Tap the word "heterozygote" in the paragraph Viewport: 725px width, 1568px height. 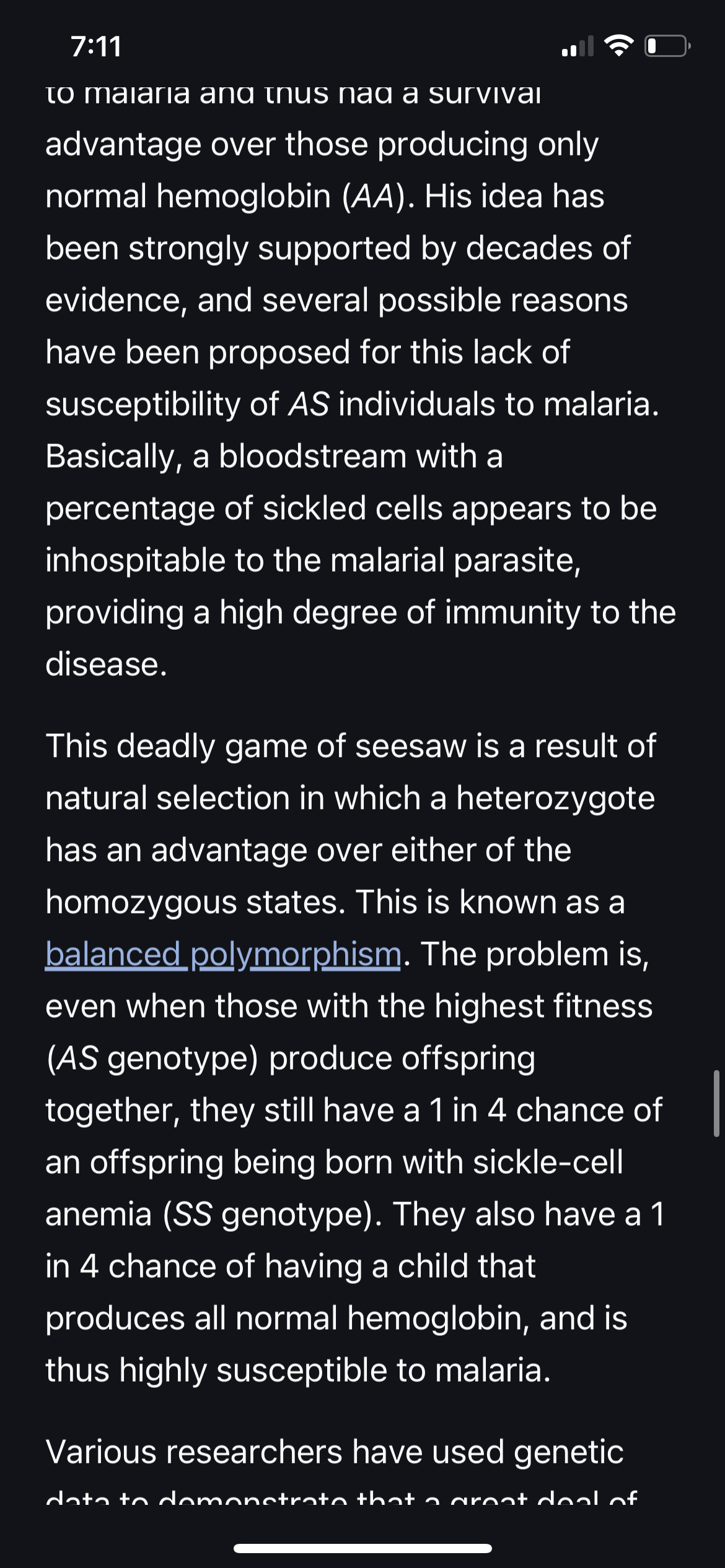[555, 799]
